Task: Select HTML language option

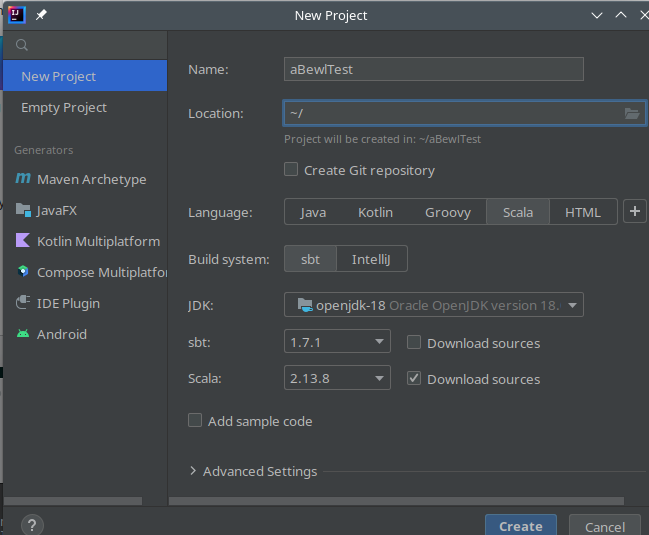Action: (583, 212)
